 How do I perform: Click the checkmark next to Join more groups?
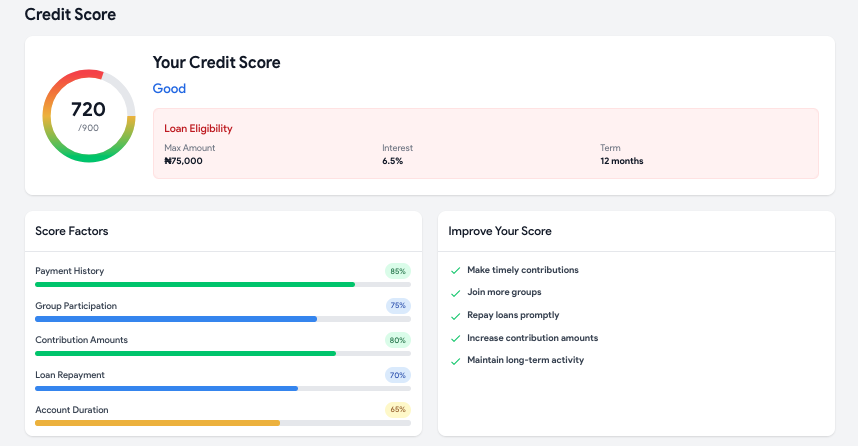455,293
